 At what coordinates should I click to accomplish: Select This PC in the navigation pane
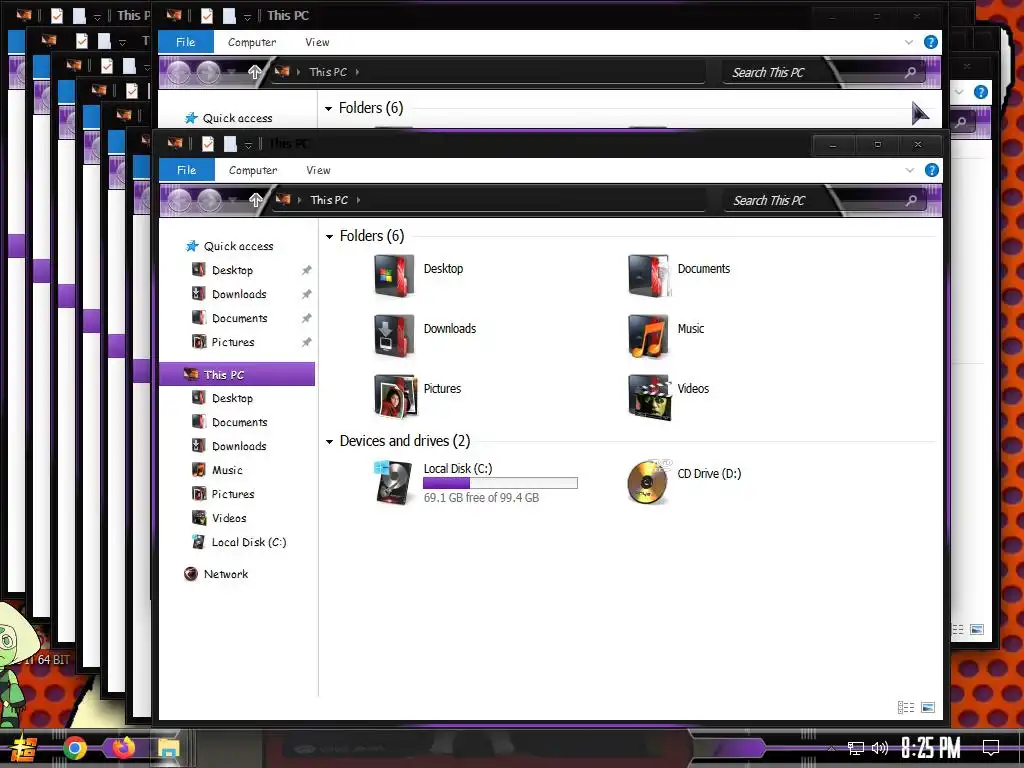(237, 374)
